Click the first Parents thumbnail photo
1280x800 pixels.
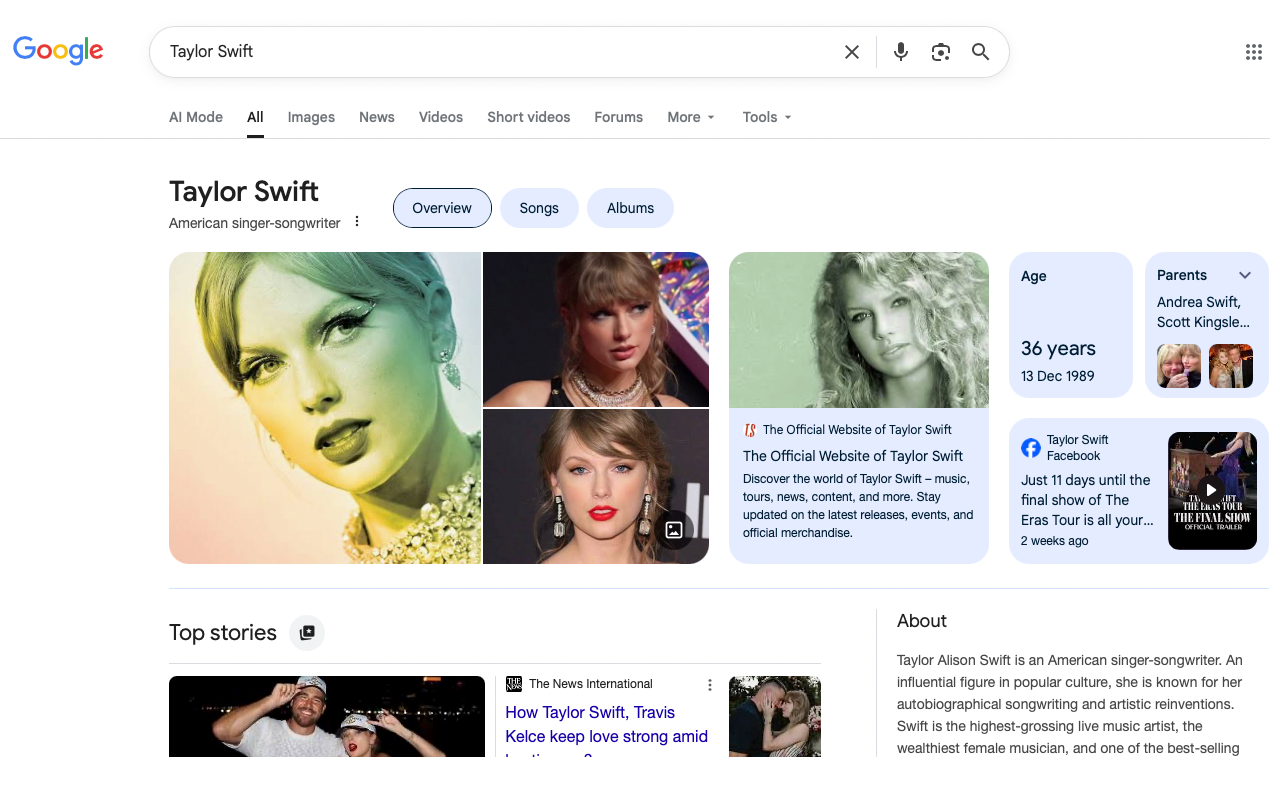tap(1179, 366)
